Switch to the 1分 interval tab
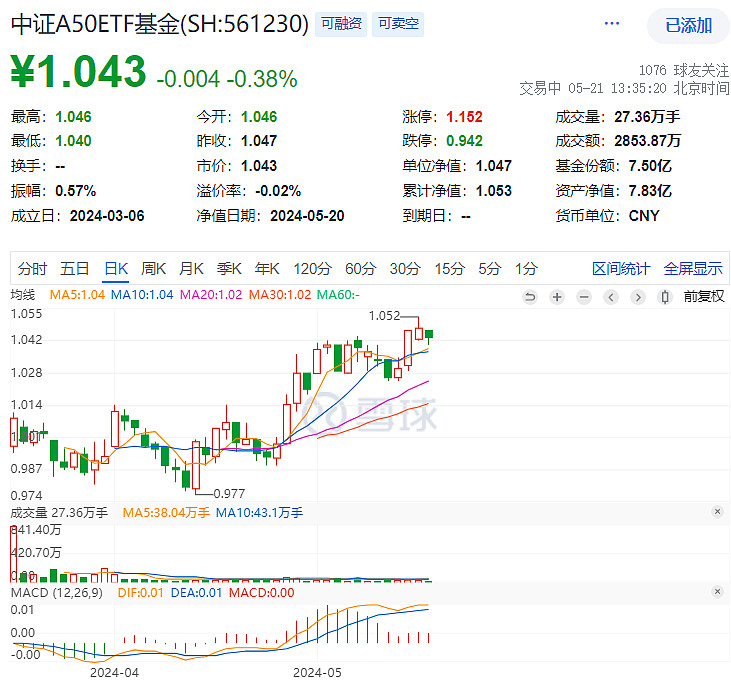The height and width of the screenshot is (692, 731). click(x=526, y=269)
